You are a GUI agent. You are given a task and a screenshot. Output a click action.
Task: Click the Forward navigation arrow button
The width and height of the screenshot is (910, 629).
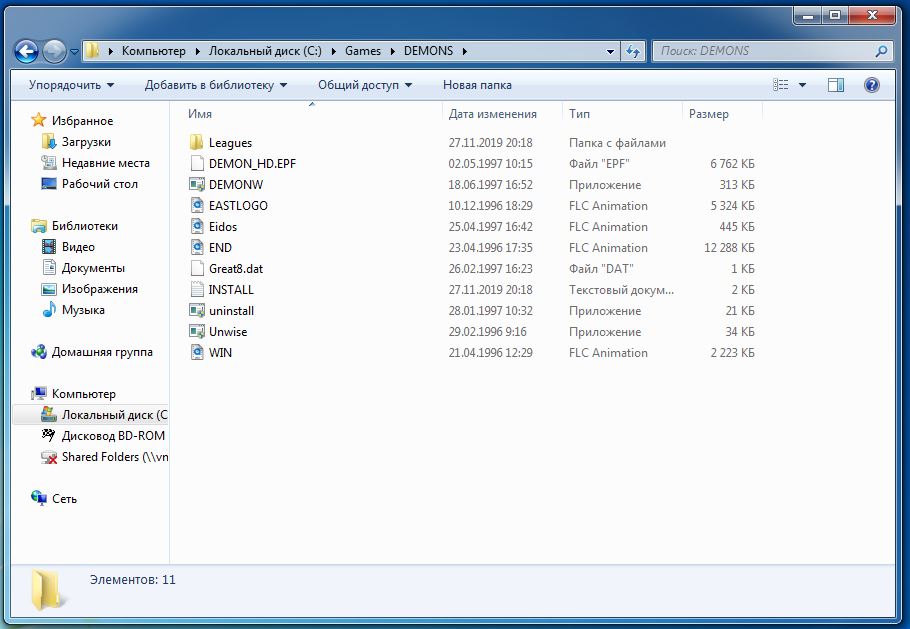pyautogui.click(x=55, y=52)
